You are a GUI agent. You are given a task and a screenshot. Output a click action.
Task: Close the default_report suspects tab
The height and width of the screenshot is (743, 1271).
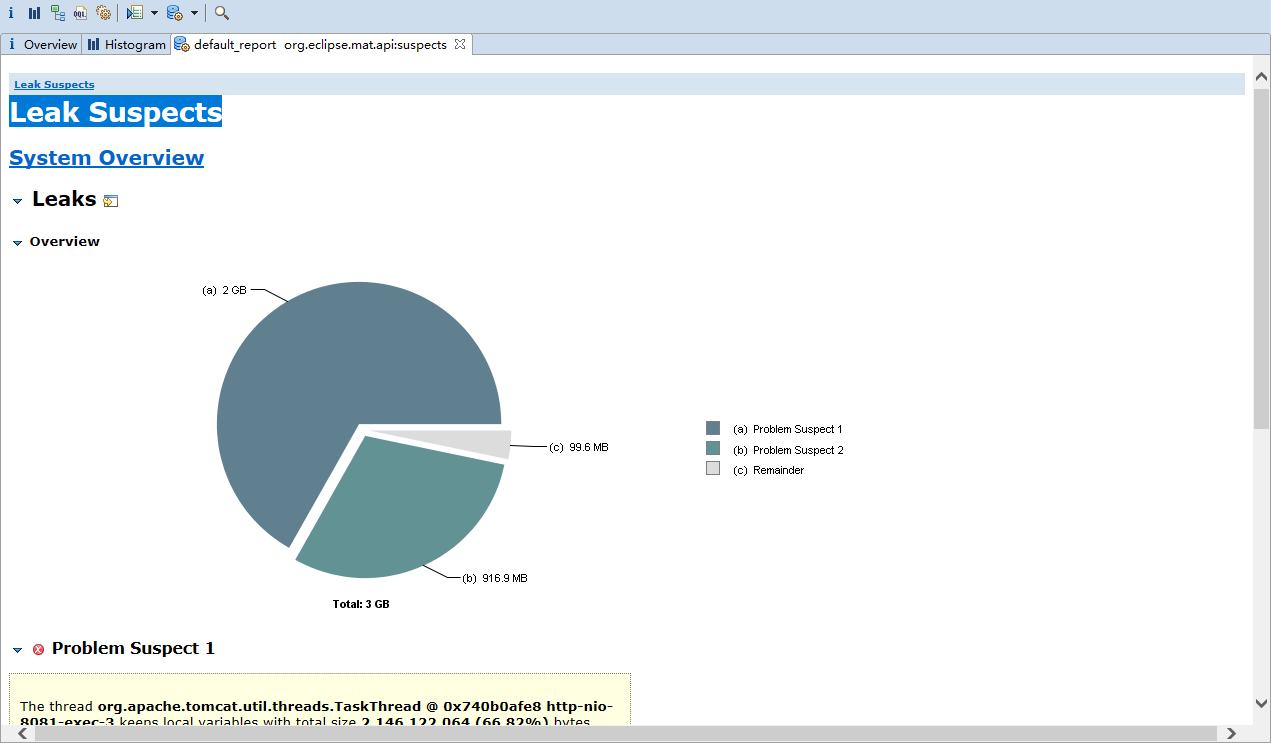click(x=460, y=44)
